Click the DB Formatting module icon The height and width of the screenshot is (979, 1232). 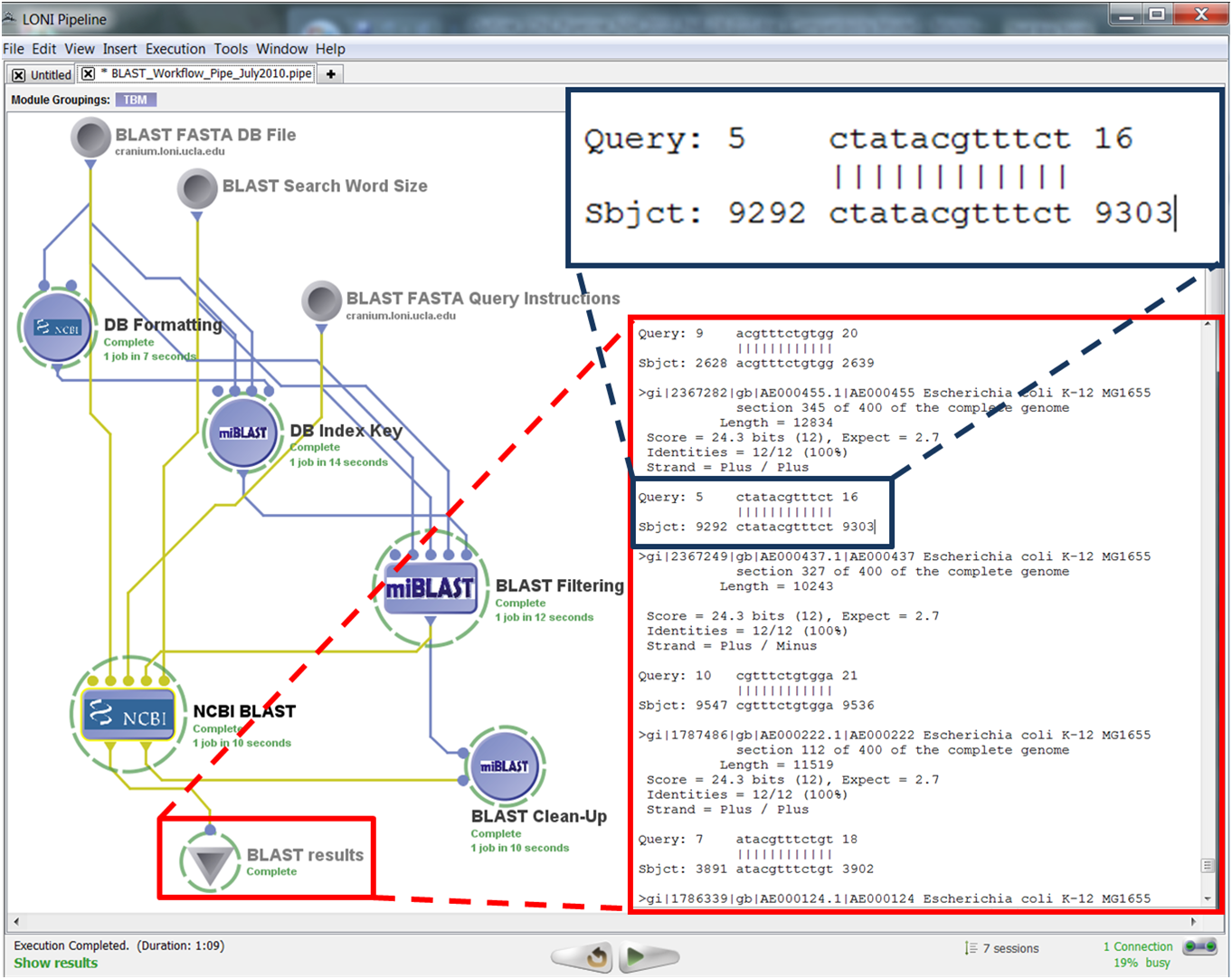[58, 328]
